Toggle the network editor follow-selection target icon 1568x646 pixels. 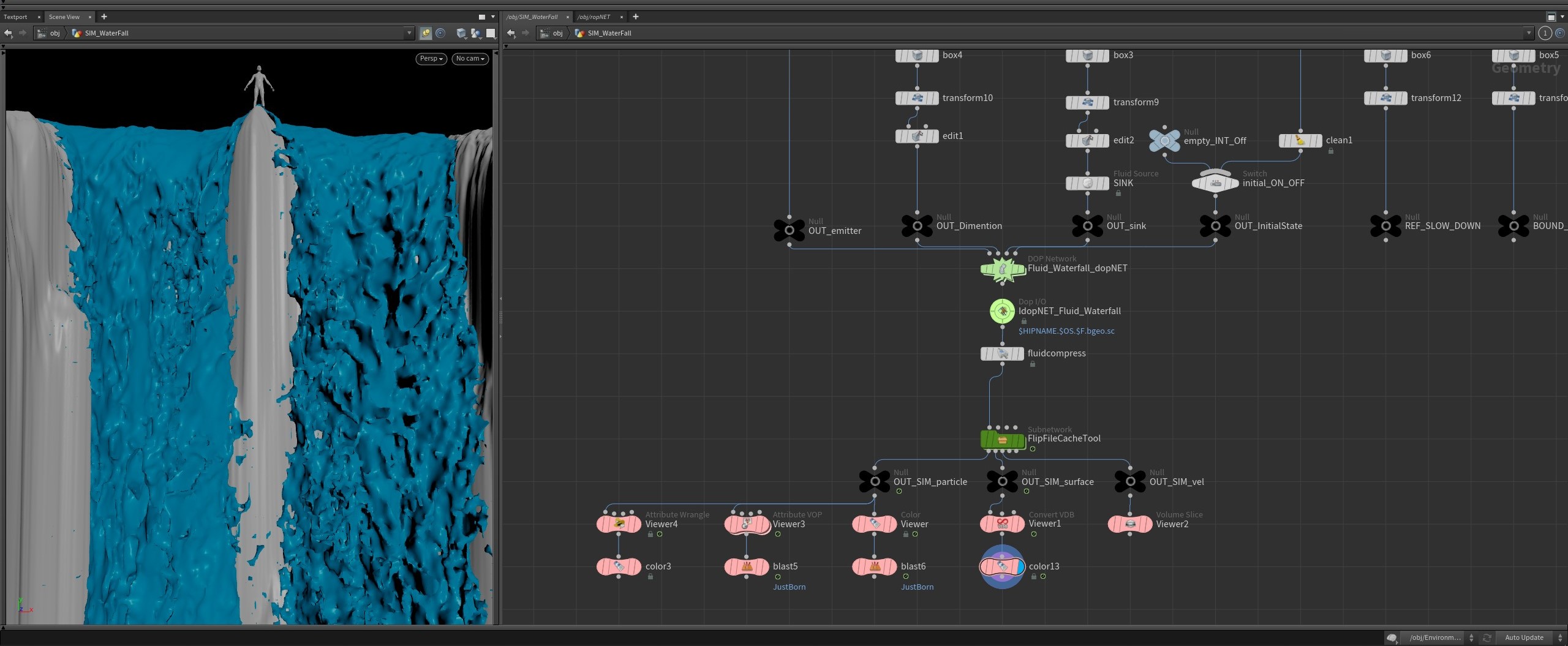pyautogui.click(x=1559, y=33)
